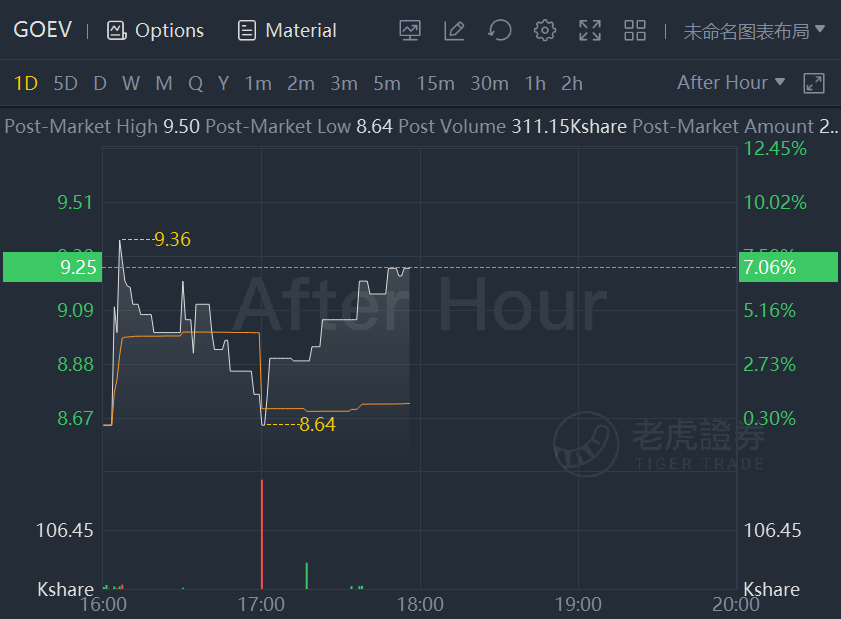The width and height of the screenshot is (841, 619).
Task: Click the red volume bar at 17:00
Action: [262, 534]
